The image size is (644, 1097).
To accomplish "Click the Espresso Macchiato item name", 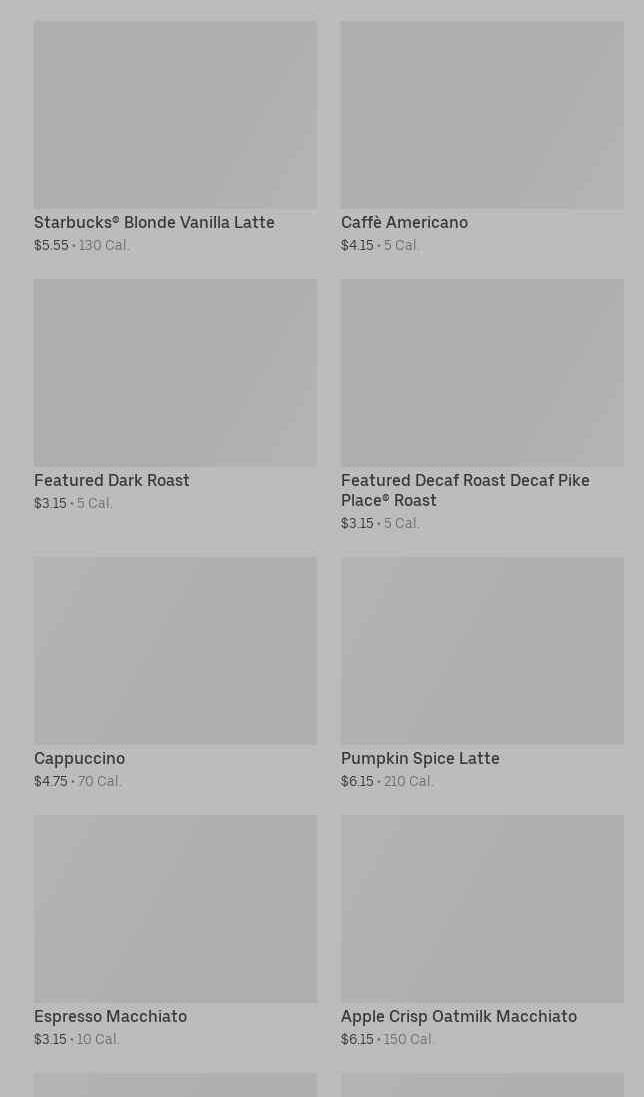I will (x=110, y=1016).
